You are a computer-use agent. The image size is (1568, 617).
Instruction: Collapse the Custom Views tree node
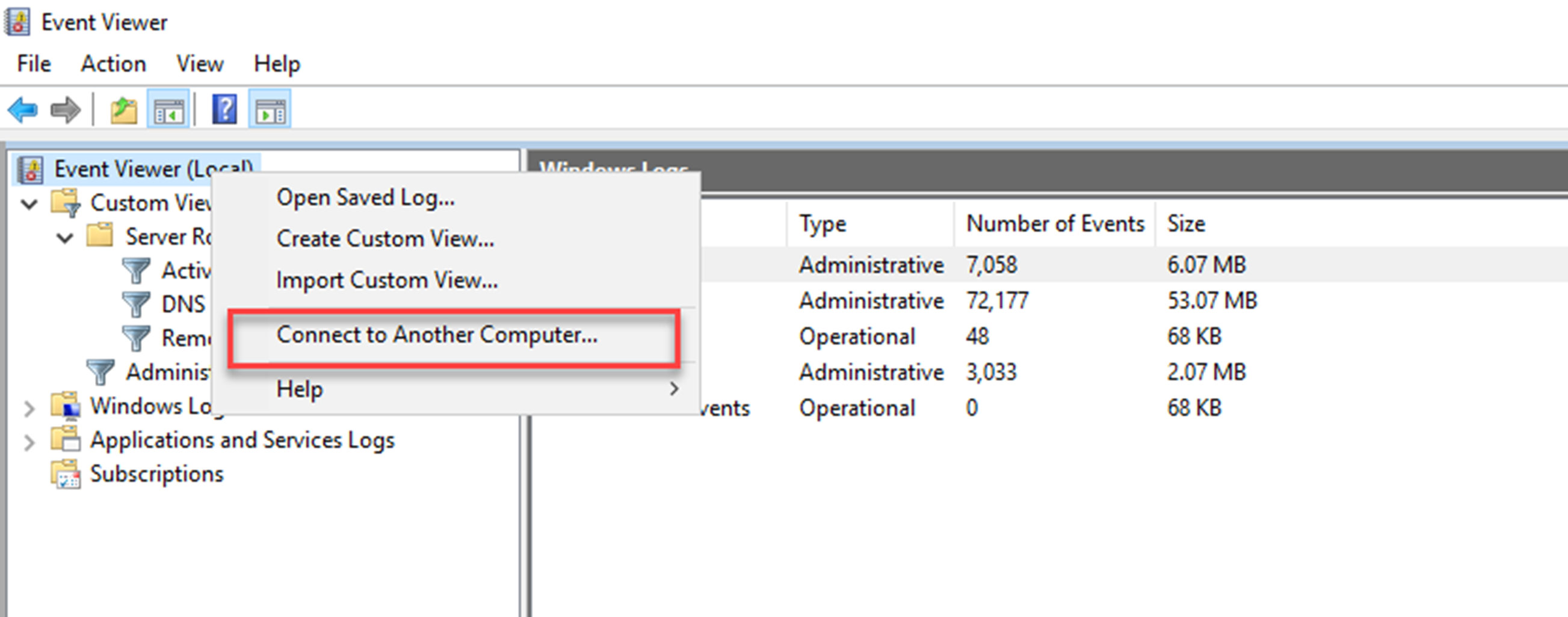(x=29, y=203)
